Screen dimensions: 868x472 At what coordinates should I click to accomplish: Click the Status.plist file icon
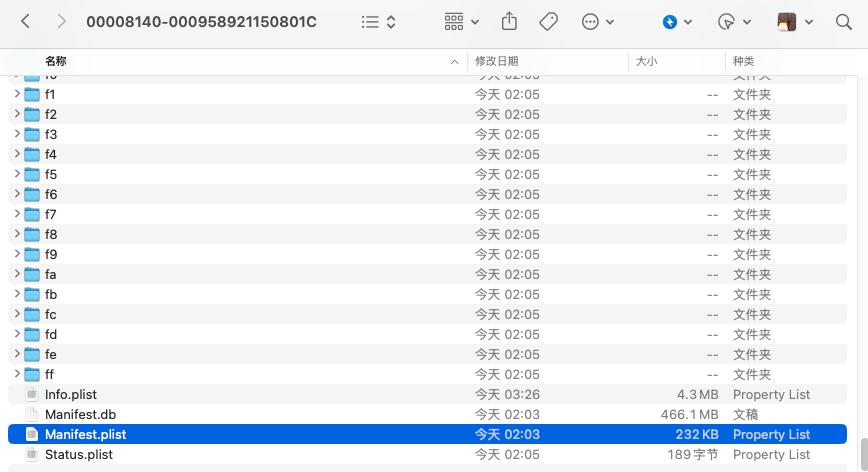[x=32, y=454]
